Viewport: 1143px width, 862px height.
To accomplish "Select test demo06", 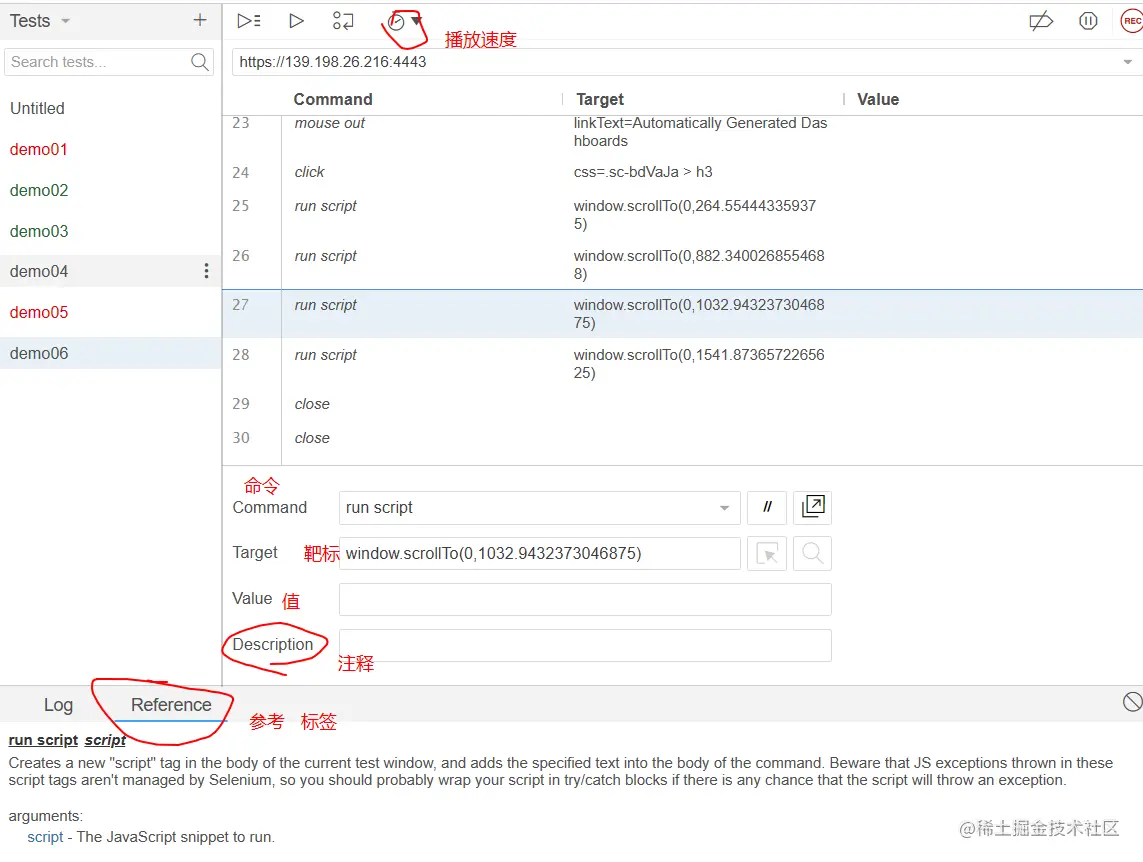I will click(111, 353).
